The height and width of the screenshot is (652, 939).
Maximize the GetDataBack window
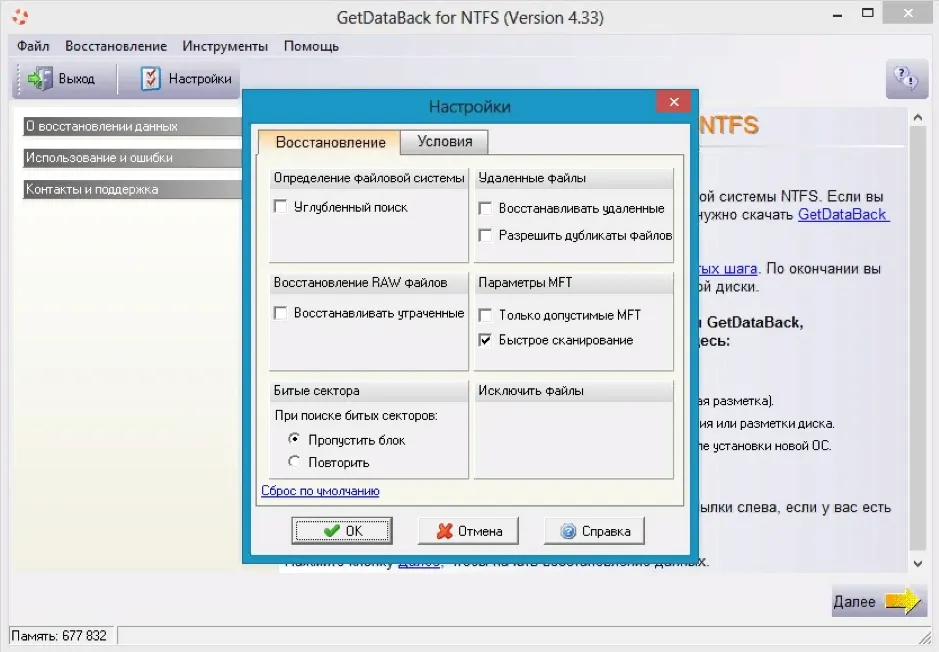click(868, 13)
